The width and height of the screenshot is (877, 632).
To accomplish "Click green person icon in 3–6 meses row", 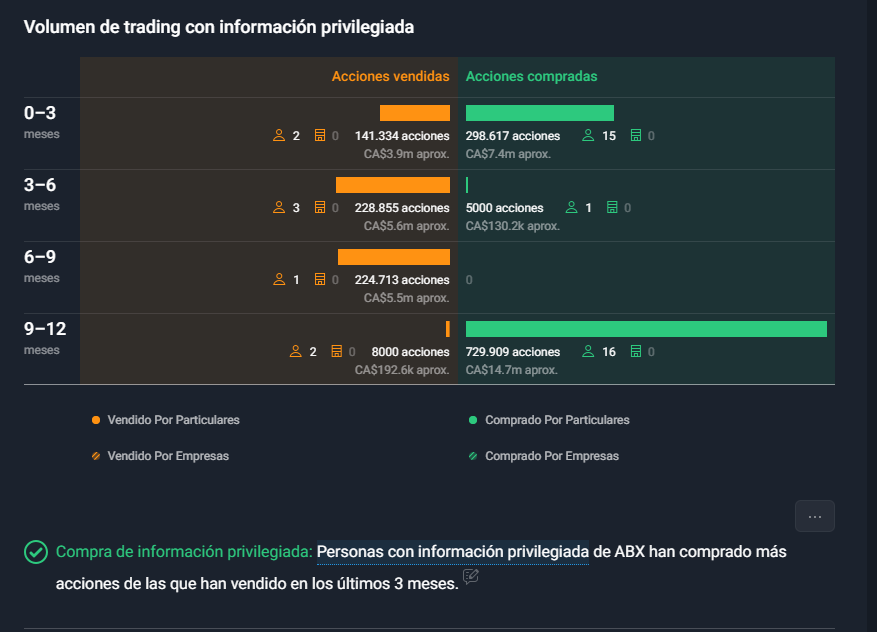I will click(x=571, y=207).
